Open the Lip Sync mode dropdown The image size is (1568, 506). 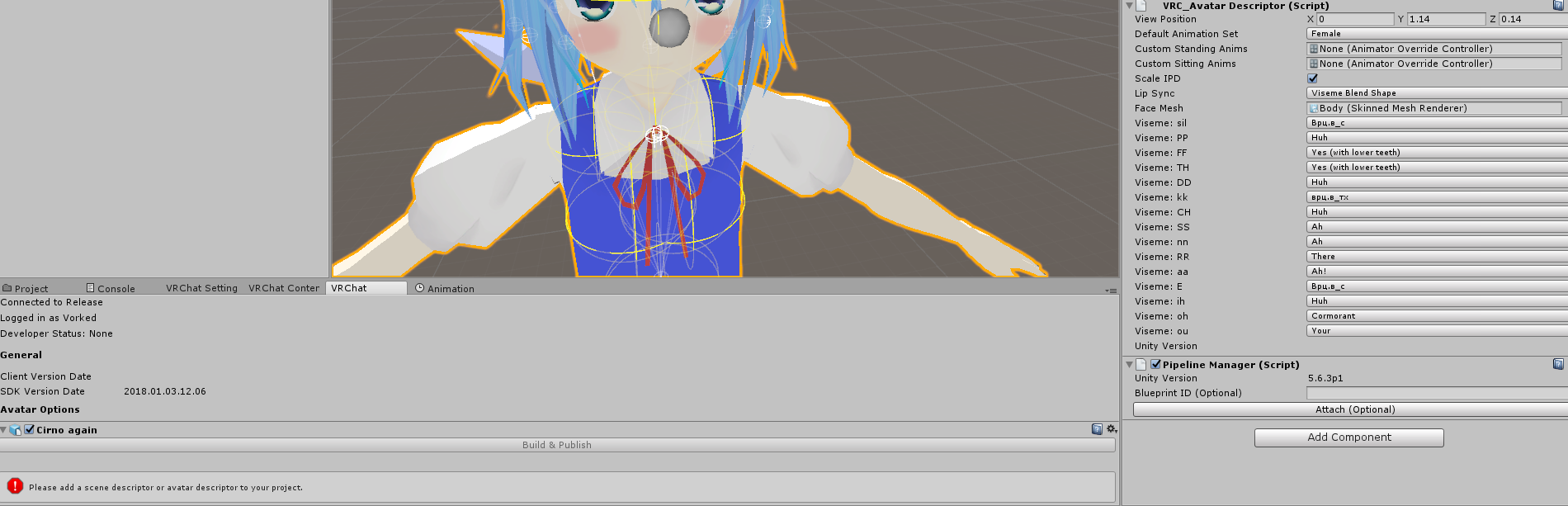(x=1437, y=93)
